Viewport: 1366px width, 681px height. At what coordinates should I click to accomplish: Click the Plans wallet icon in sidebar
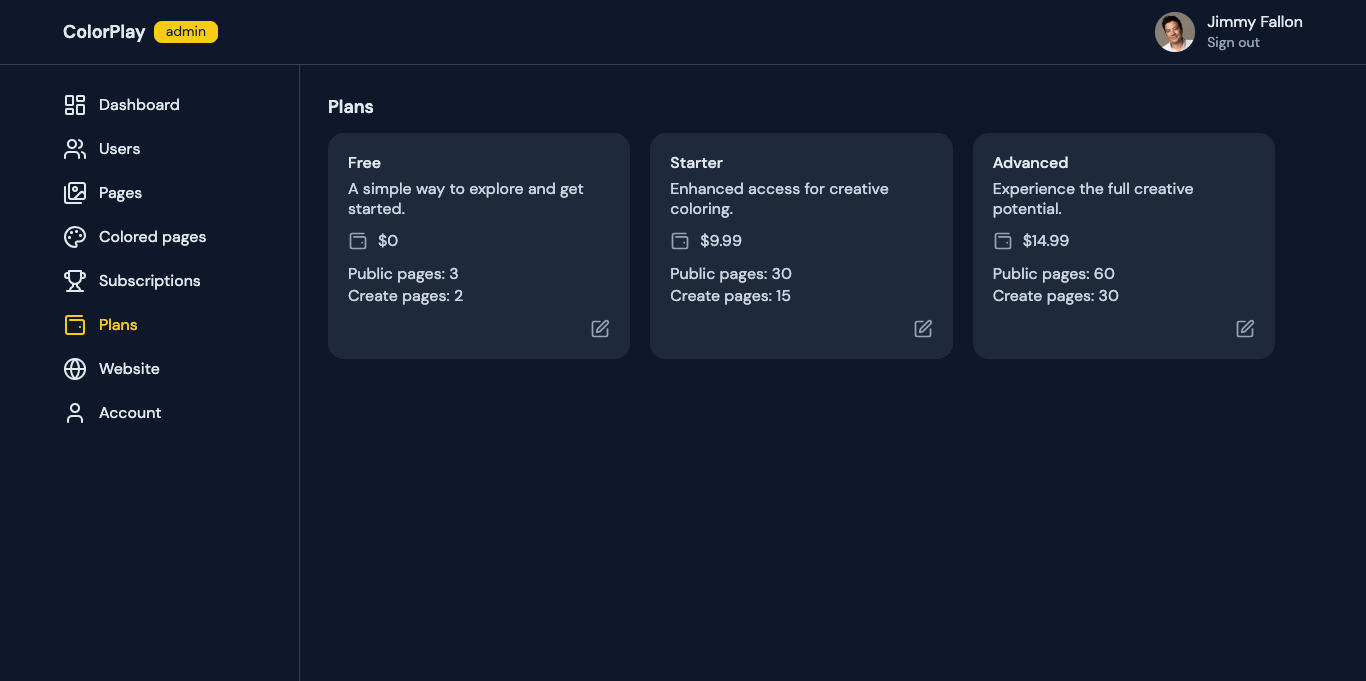(75, 325)
